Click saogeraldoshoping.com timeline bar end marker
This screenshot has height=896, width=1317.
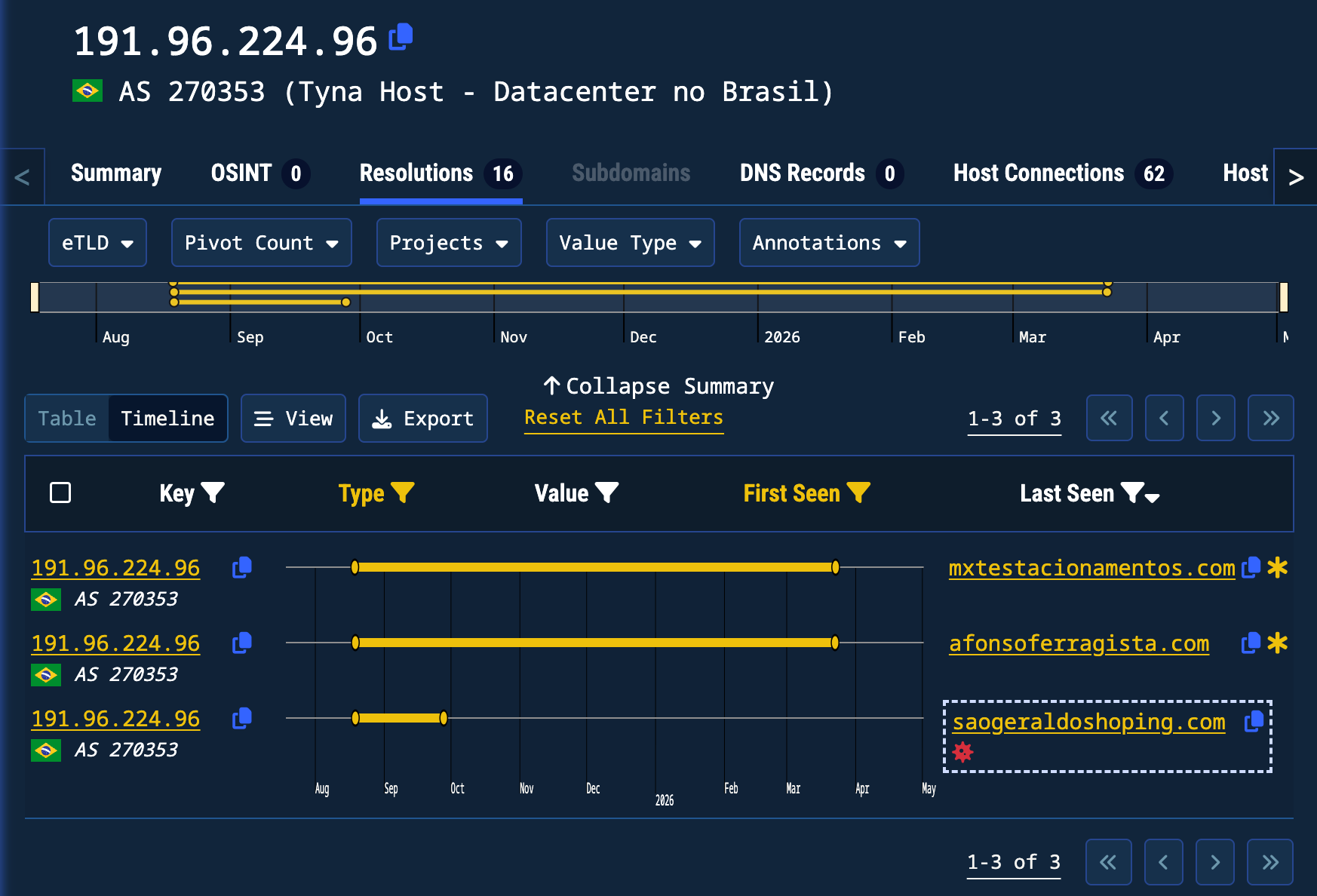point(444,718)
